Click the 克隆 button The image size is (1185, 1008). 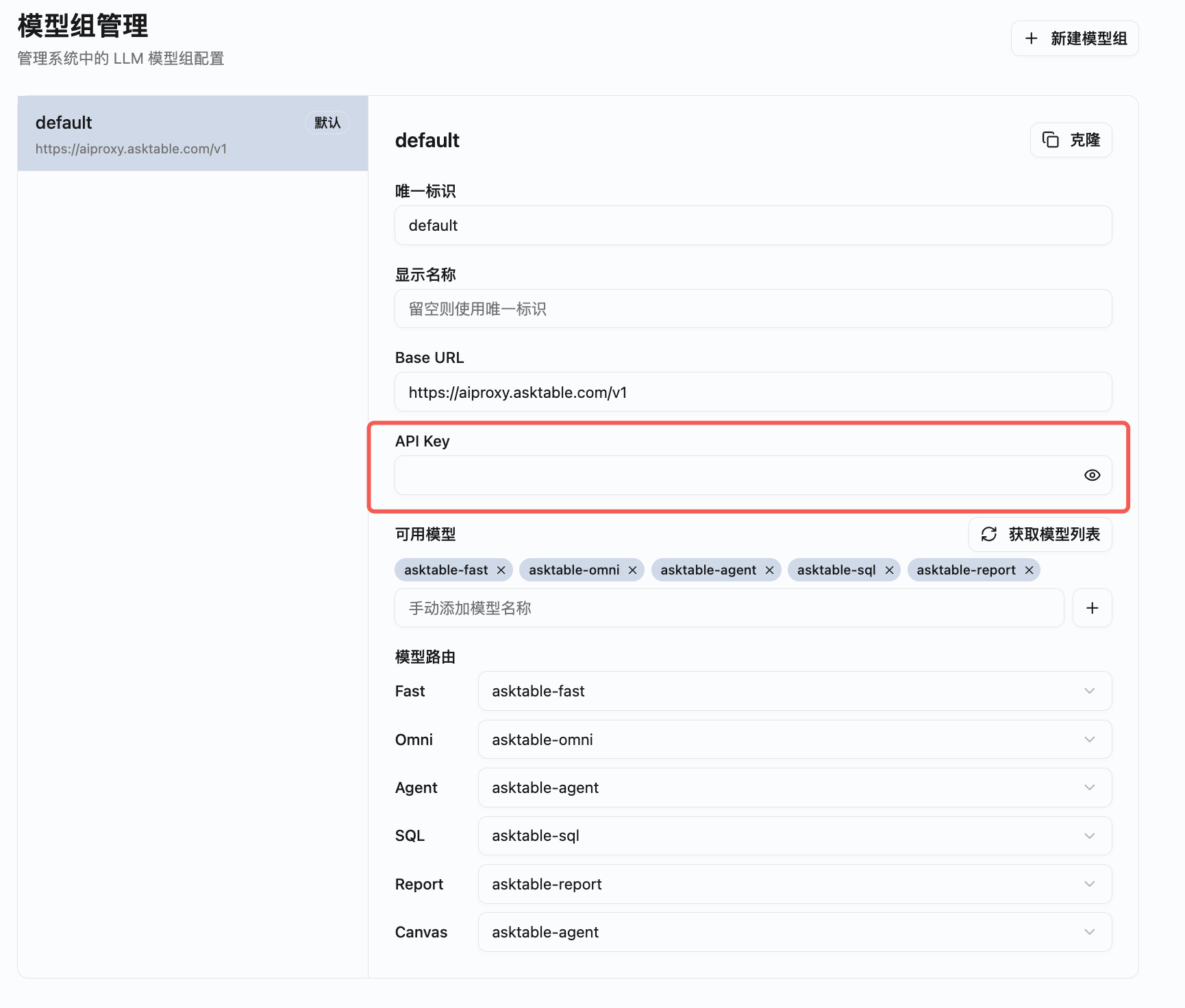(x=1071, y=140)
